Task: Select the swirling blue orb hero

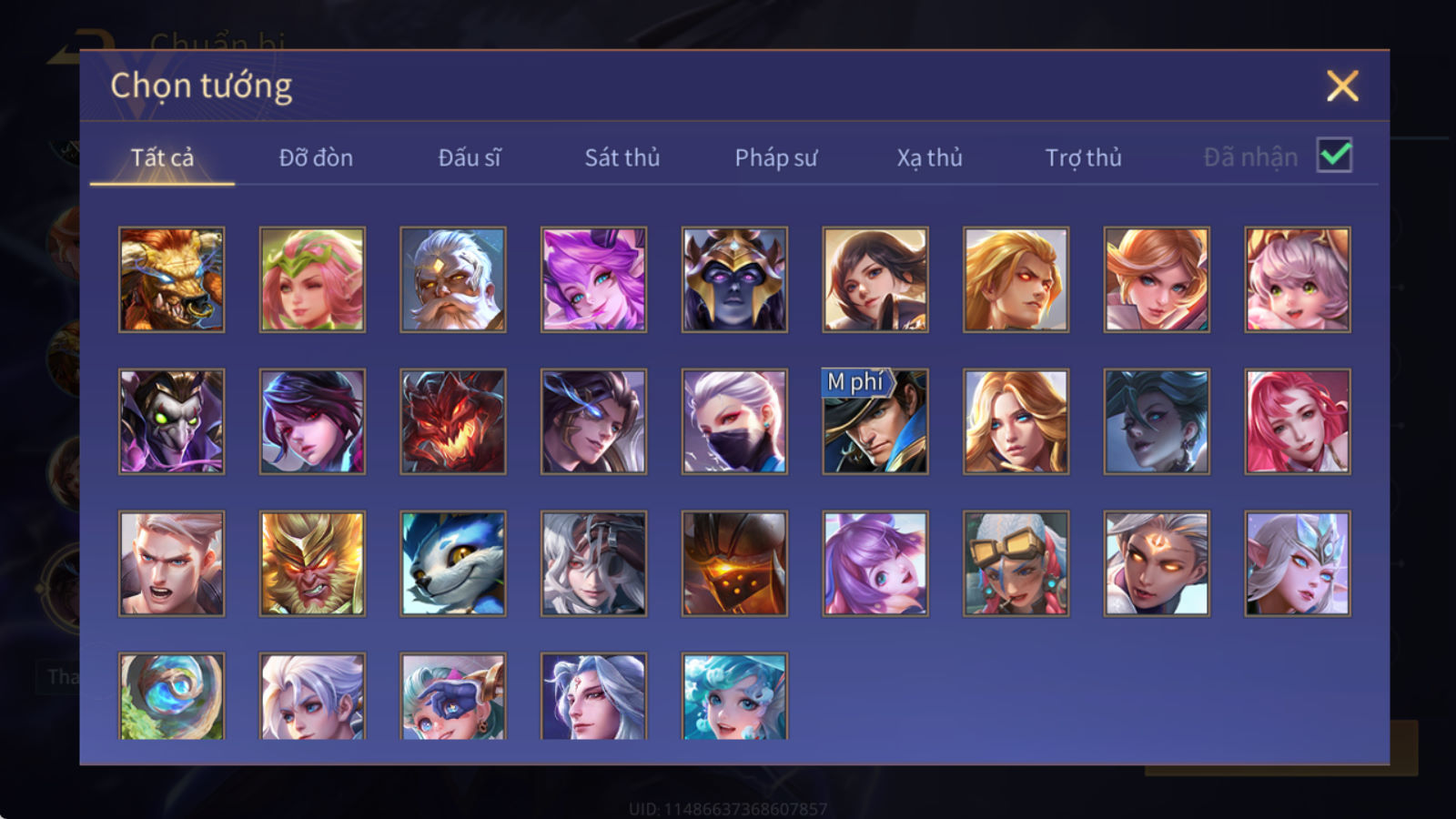Action: pyautogui.click(x=171, y=696)
